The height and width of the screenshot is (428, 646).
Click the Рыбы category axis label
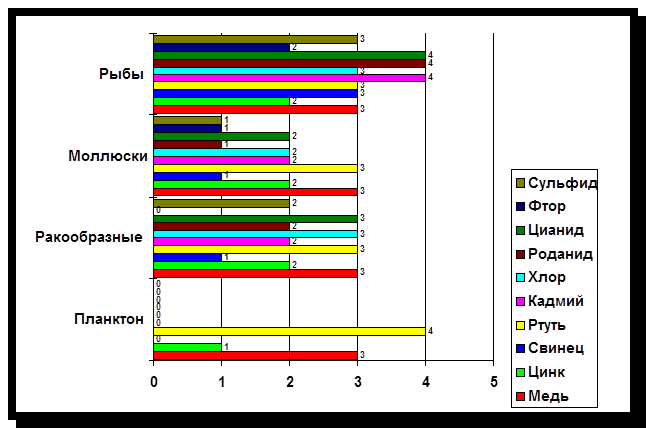point(120,73)
